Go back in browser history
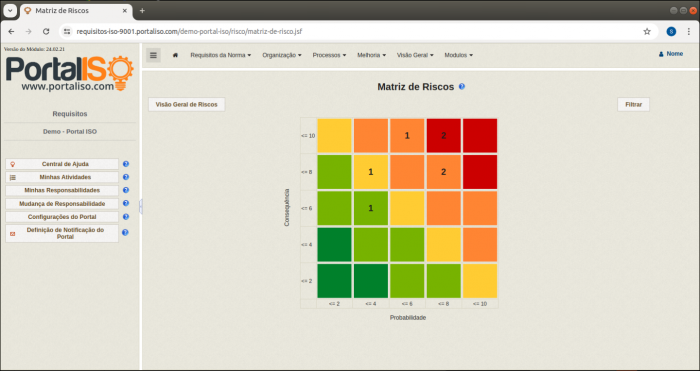This screenshot has height=371, width=700. [x=12, y=31]
